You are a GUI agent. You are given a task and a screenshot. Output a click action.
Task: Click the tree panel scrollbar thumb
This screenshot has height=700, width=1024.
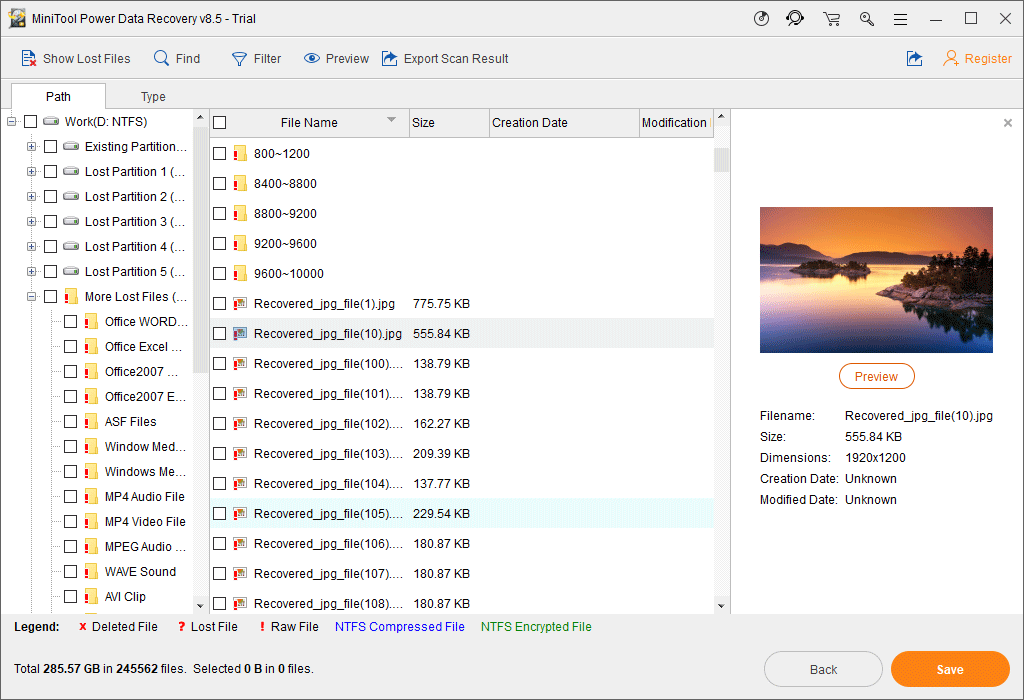pos(200,249)
